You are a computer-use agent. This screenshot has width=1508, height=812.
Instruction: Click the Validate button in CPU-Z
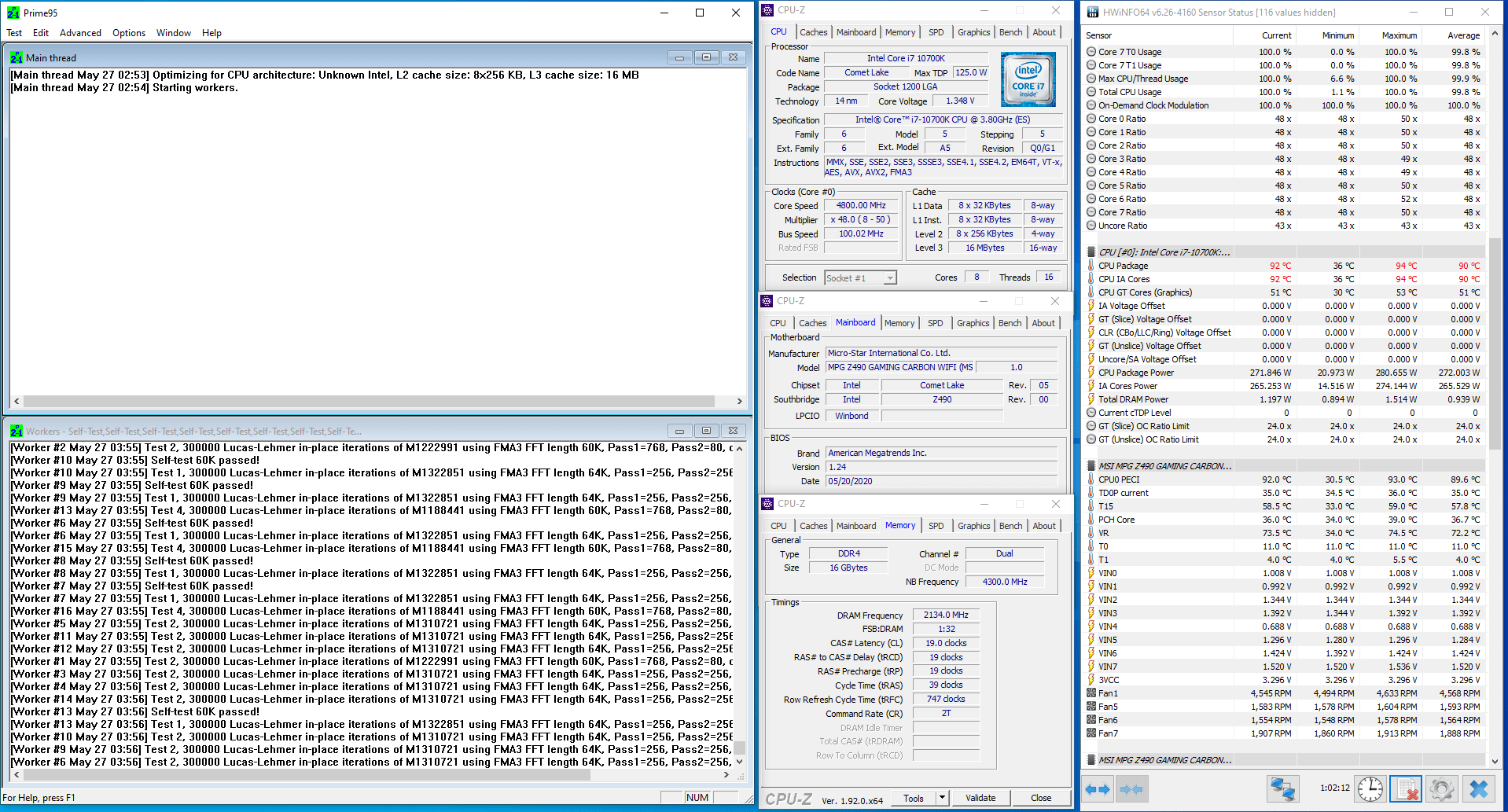(x=980, y=798)
